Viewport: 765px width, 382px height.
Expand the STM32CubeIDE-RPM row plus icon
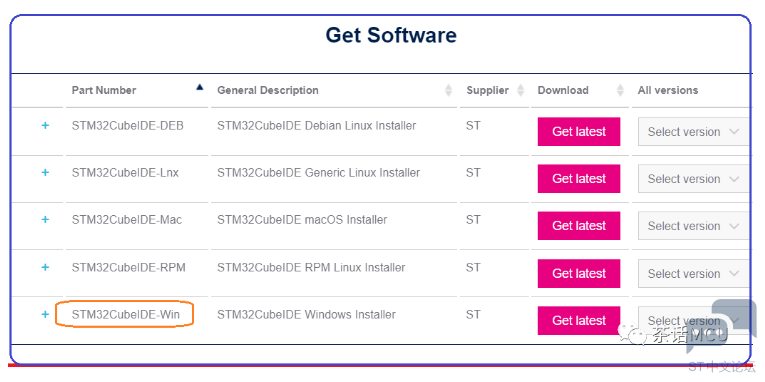pos(45,267)
